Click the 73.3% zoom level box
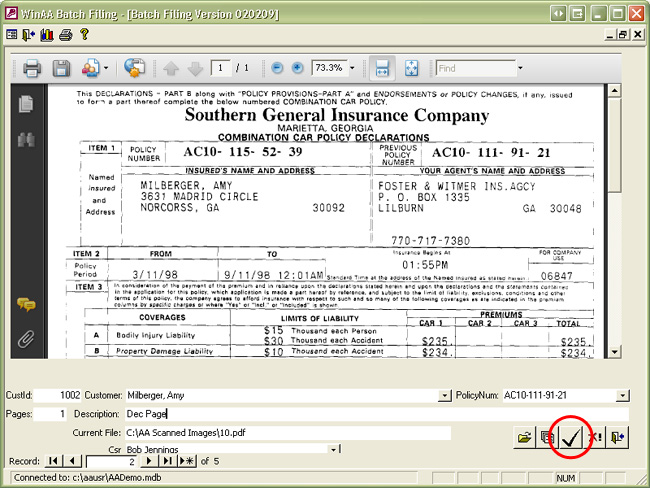The height and width of the screenshot is (488, 650). pyautogui.click(x=329, y=68)
